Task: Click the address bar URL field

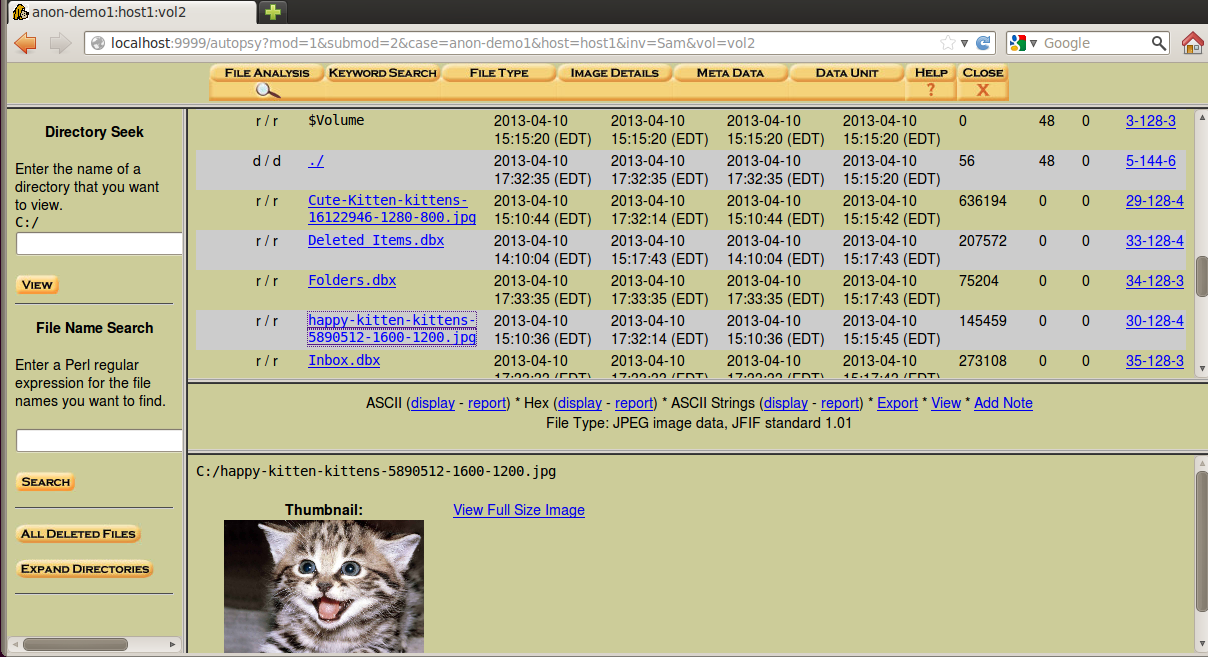Action: click(x=520, y=43)
